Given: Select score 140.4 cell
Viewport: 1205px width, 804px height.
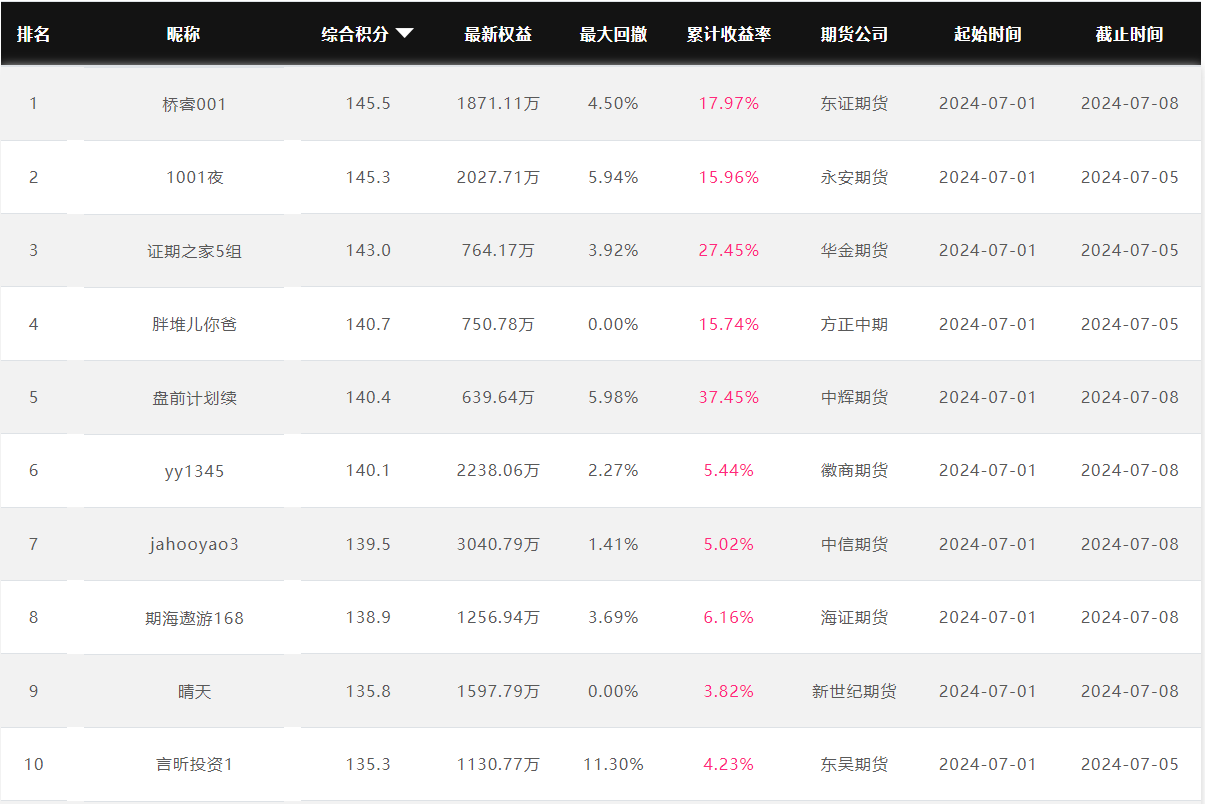Looking at the screenshot, I should pyautogui.click(x=368, y=397).
